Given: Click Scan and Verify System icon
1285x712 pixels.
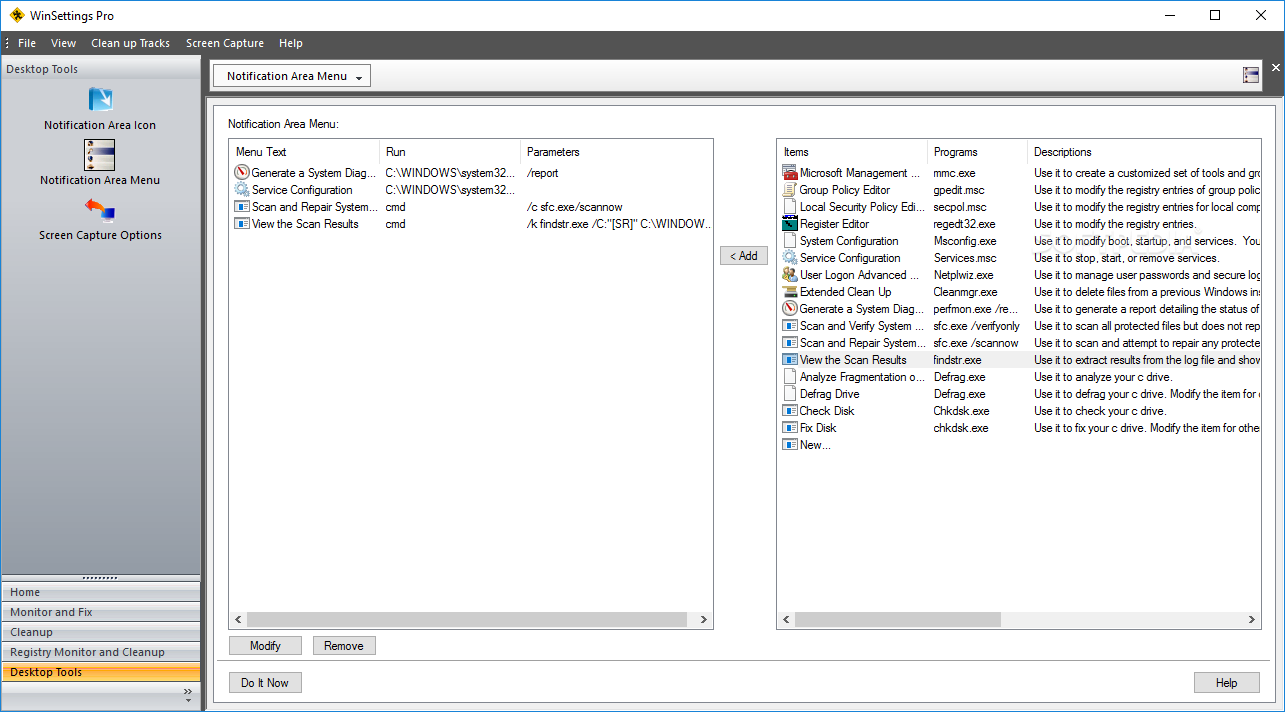Looking at the screenshot, I should [790, 326].
